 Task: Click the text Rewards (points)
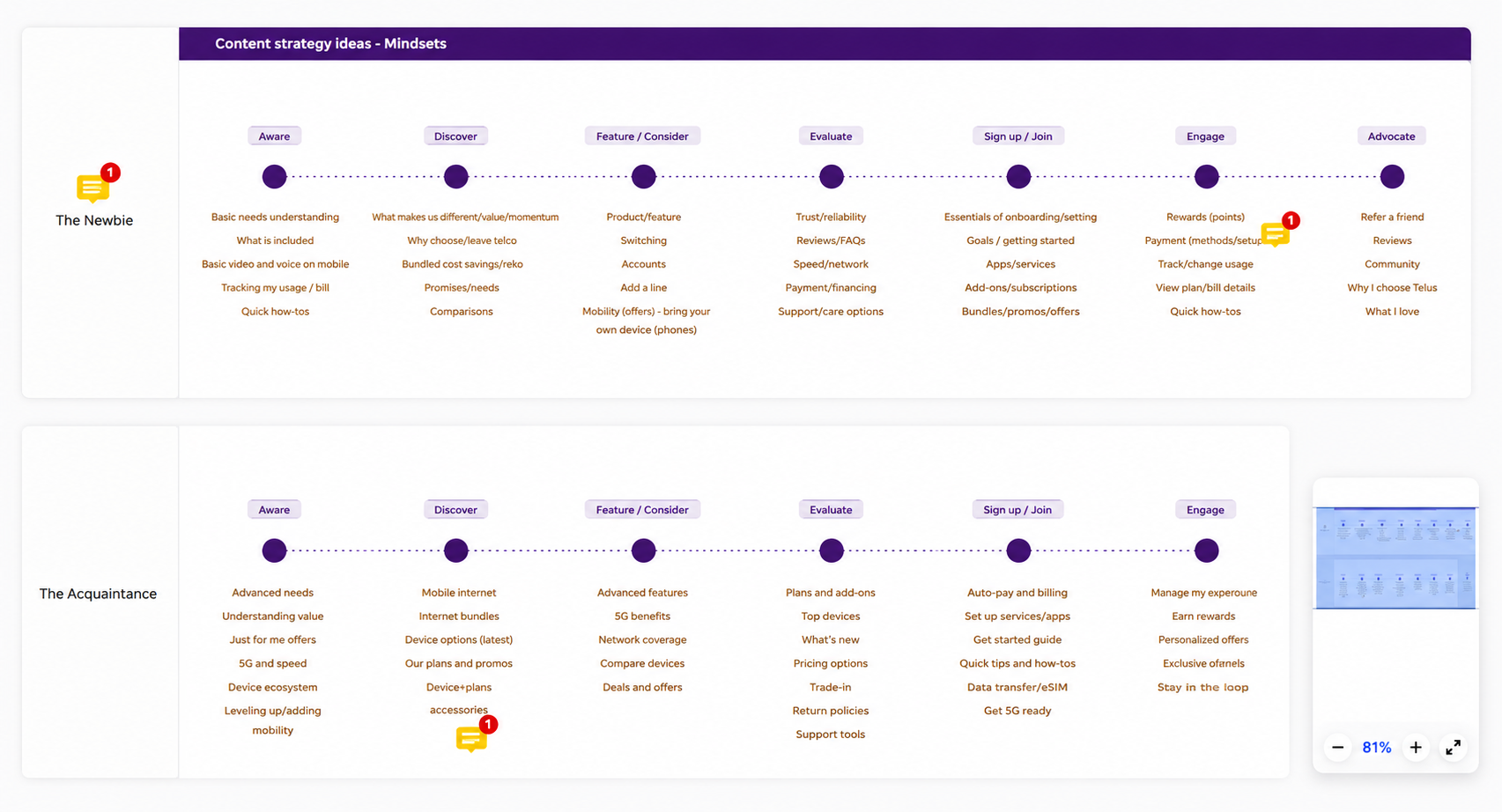(1205, 217)
